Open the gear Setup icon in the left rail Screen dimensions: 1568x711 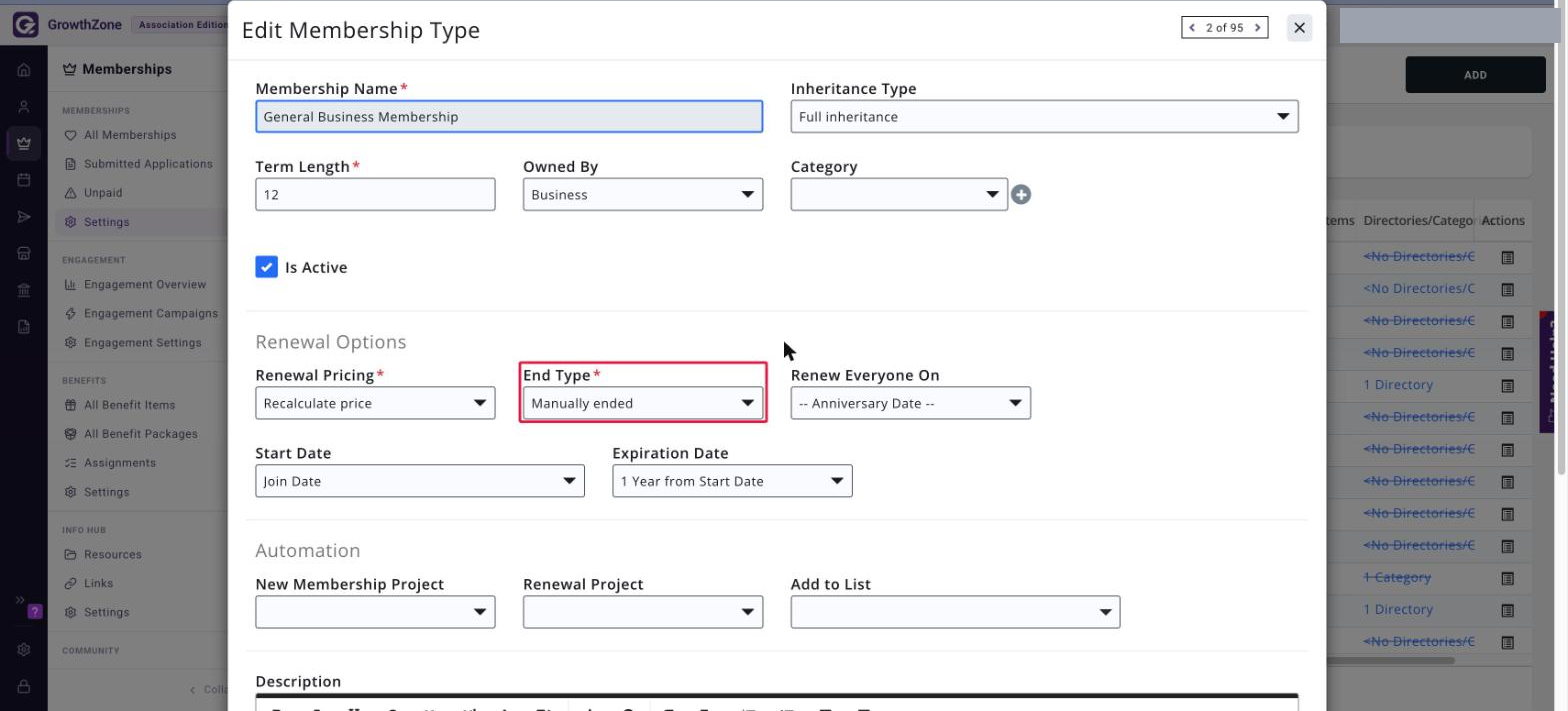[24, 649]
